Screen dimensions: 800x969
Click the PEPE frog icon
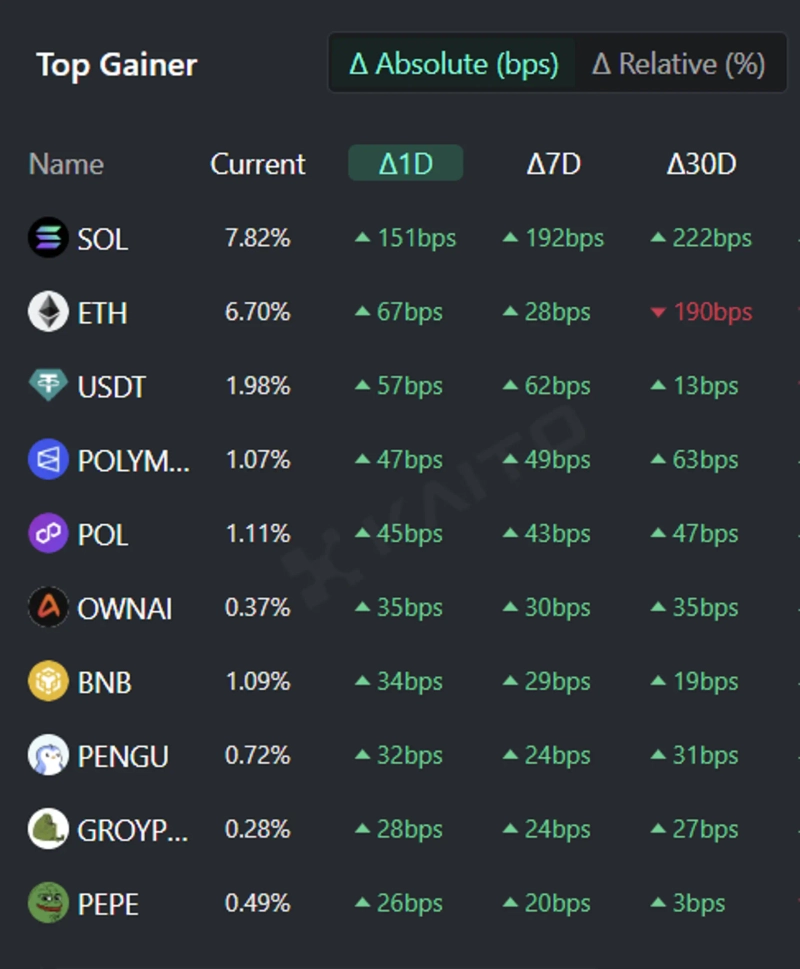[x=48, y=903]
